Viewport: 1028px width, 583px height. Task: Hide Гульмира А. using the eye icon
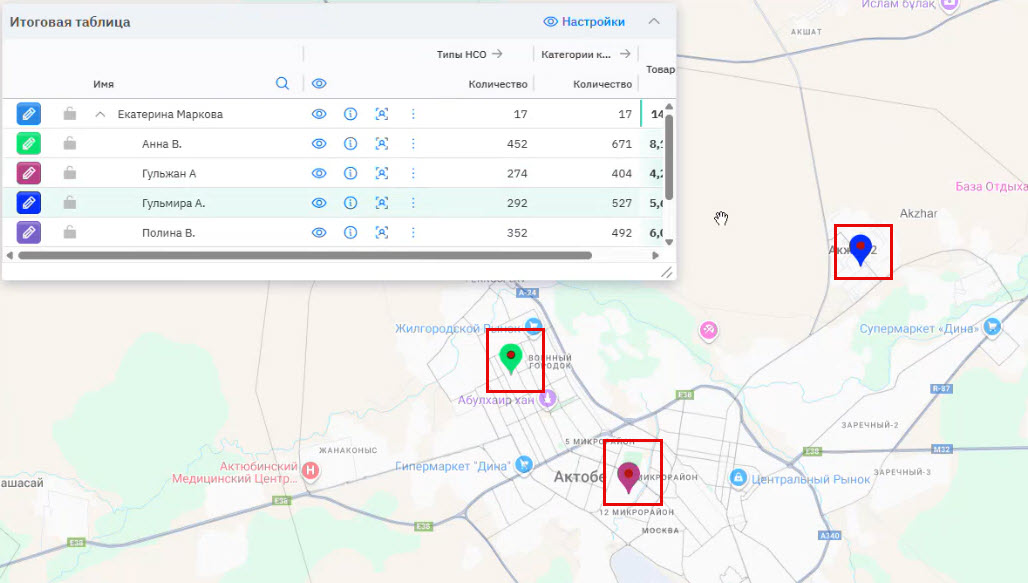(319, 203)
